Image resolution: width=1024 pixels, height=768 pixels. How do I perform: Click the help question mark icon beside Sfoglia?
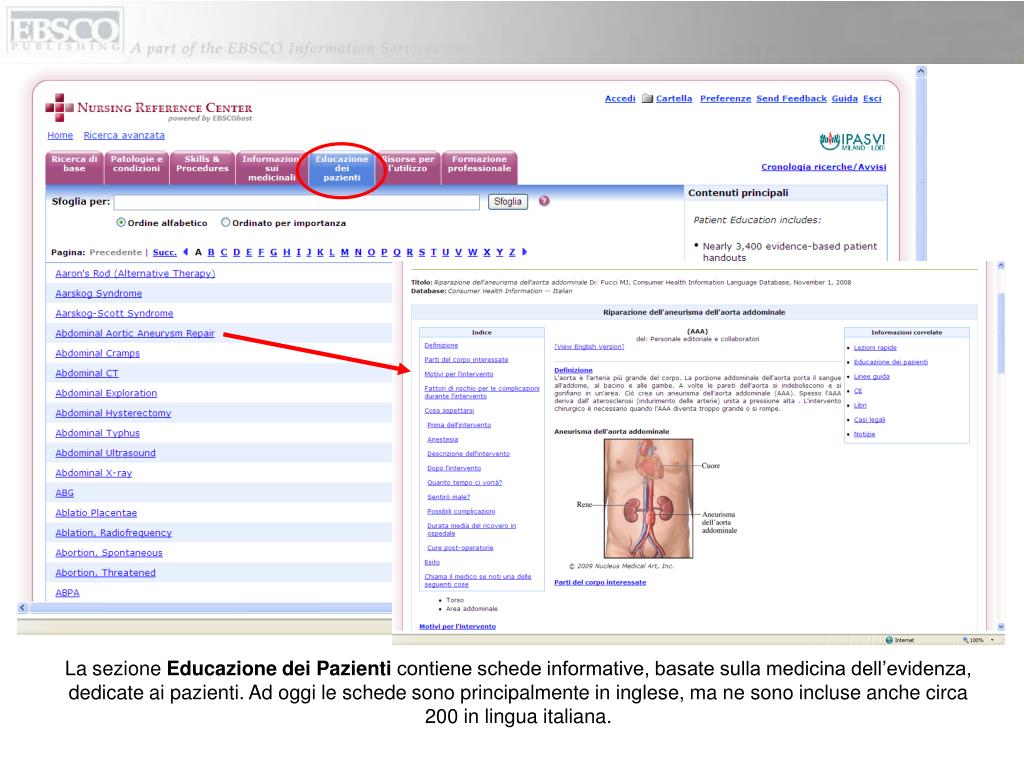[544, 201]
